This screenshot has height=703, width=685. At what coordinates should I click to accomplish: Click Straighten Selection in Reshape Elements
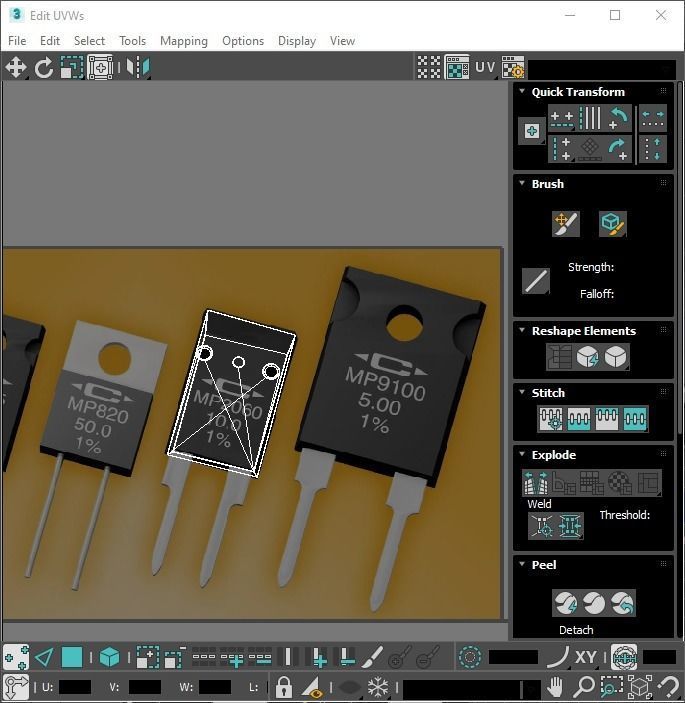click(560, 357)
